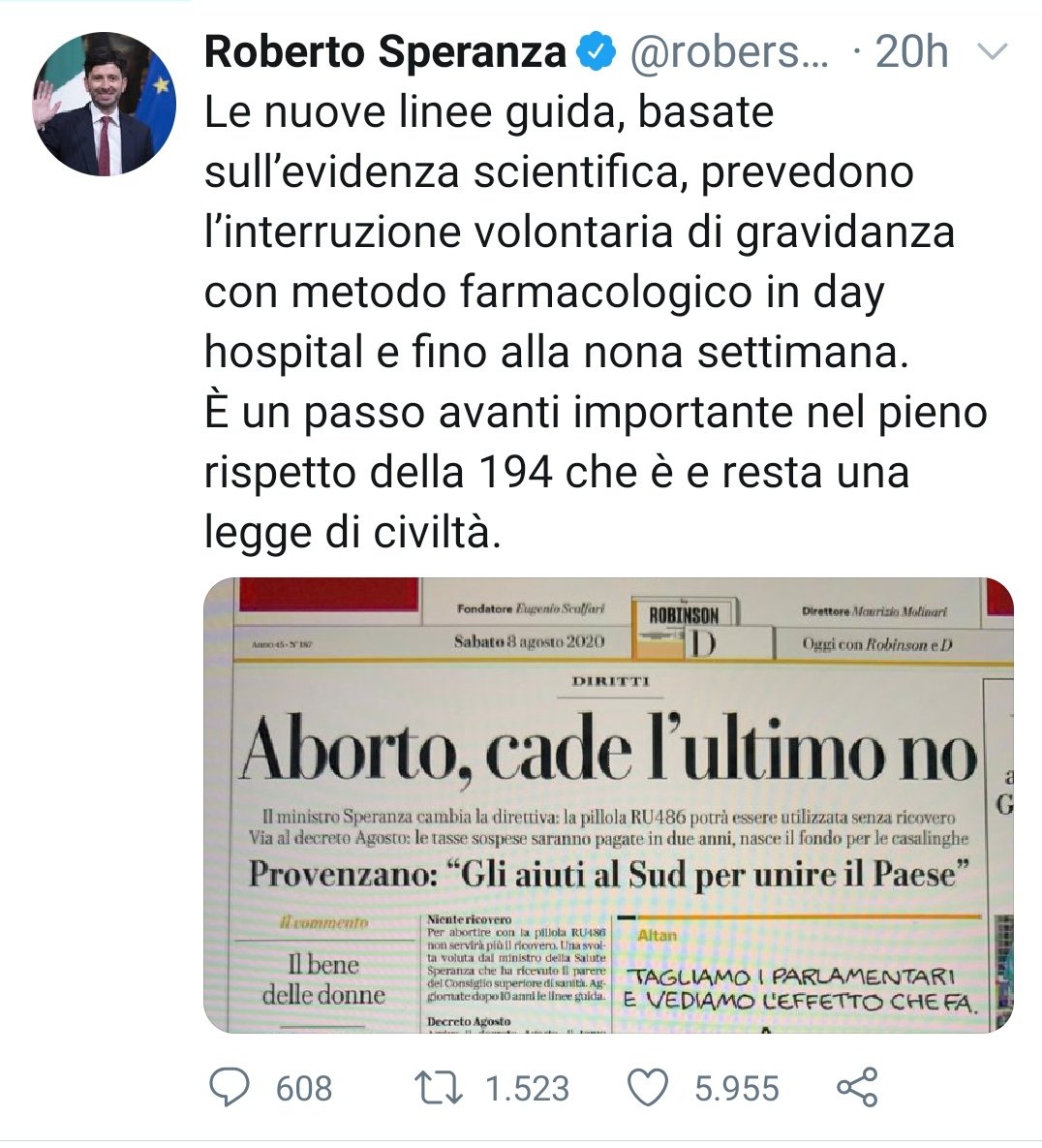Click the 'Il bene delle donne' commentary
The height and width of the screenshot is (1148, 1042).
(323, 978)
